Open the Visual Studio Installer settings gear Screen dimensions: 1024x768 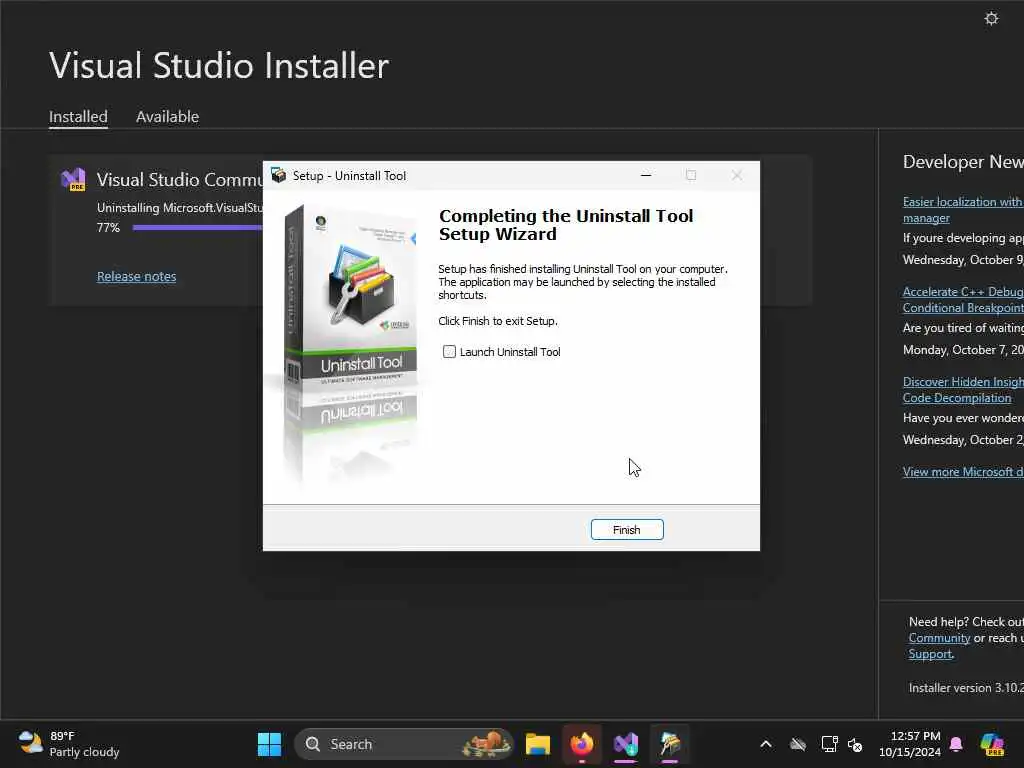[x=991, y=18]
